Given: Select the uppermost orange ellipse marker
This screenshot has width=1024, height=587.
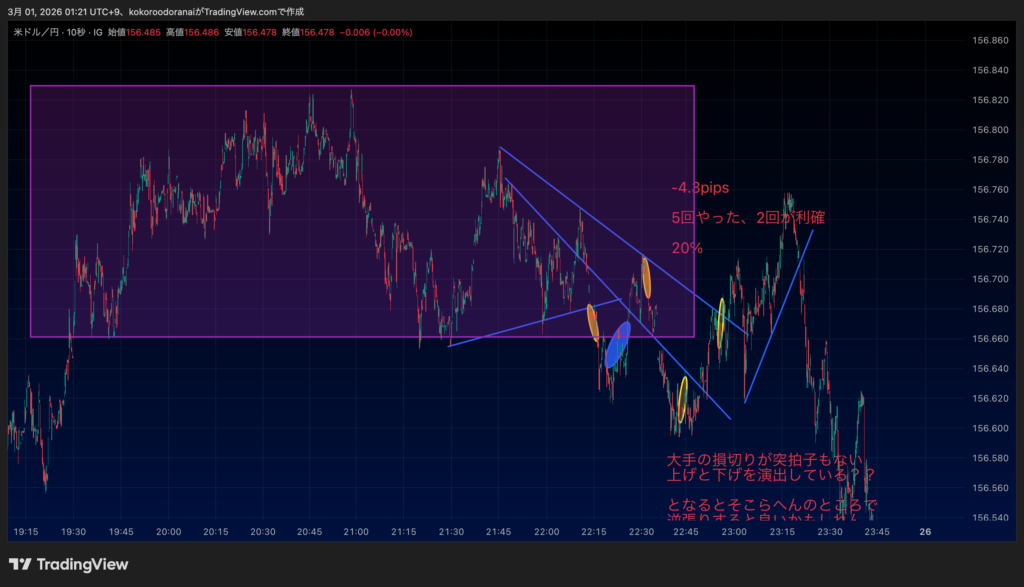Looking at the screenshot, I should [646, 278].
